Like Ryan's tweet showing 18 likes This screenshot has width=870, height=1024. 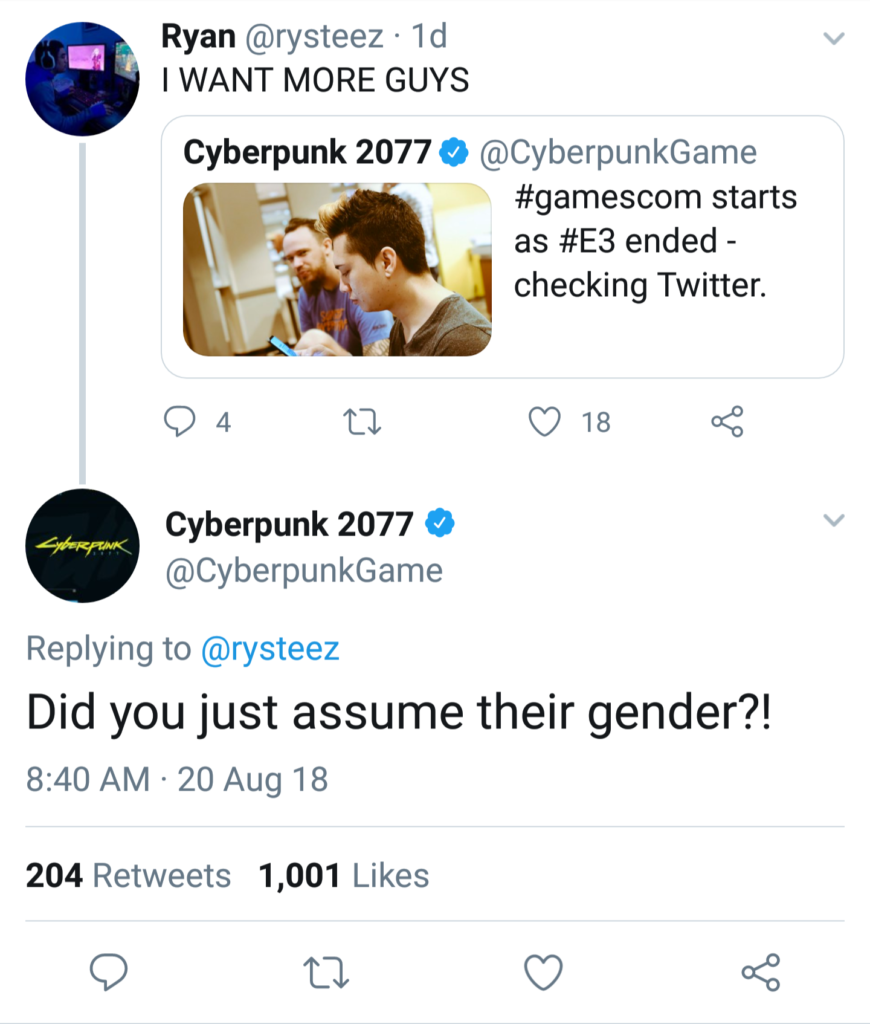(544, 421)
